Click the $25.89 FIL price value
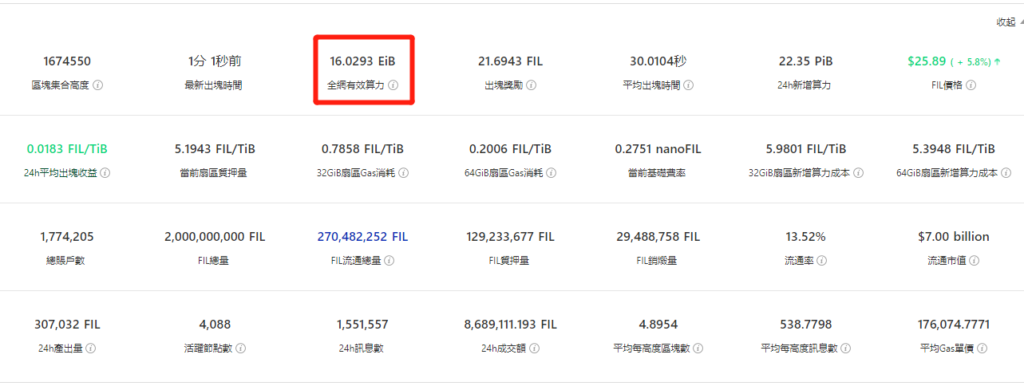 [927, 61]
